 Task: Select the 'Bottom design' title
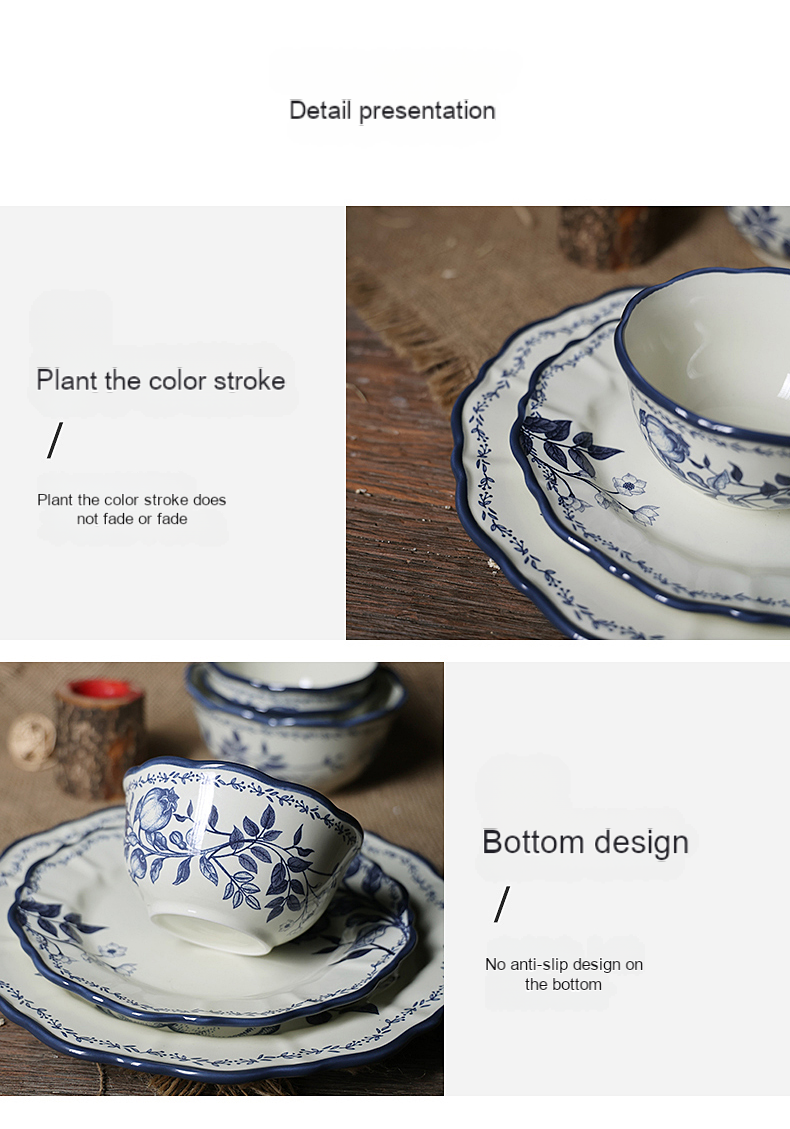pos(585,842)
